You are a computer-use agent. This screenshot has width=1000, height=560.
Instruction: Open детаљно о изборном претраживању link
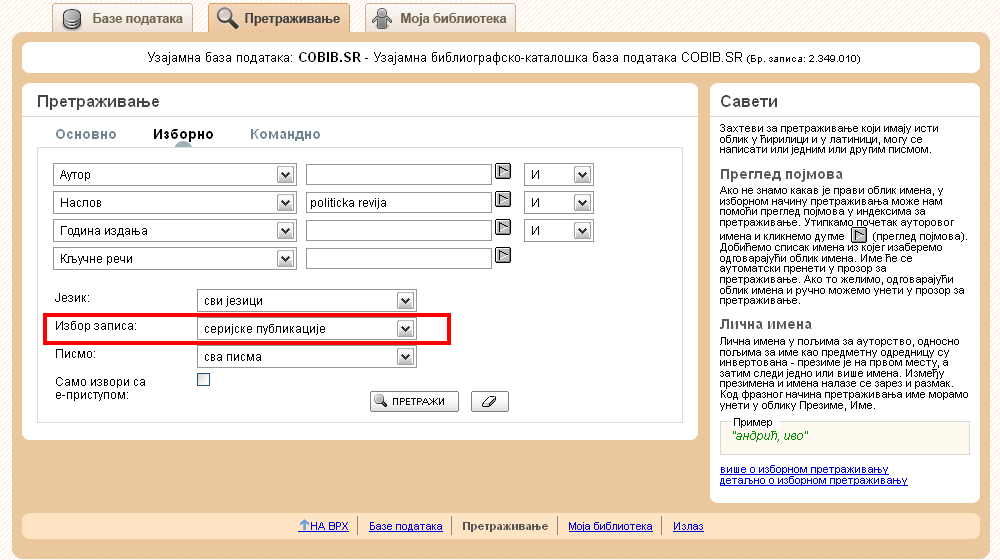coord(813,480)
